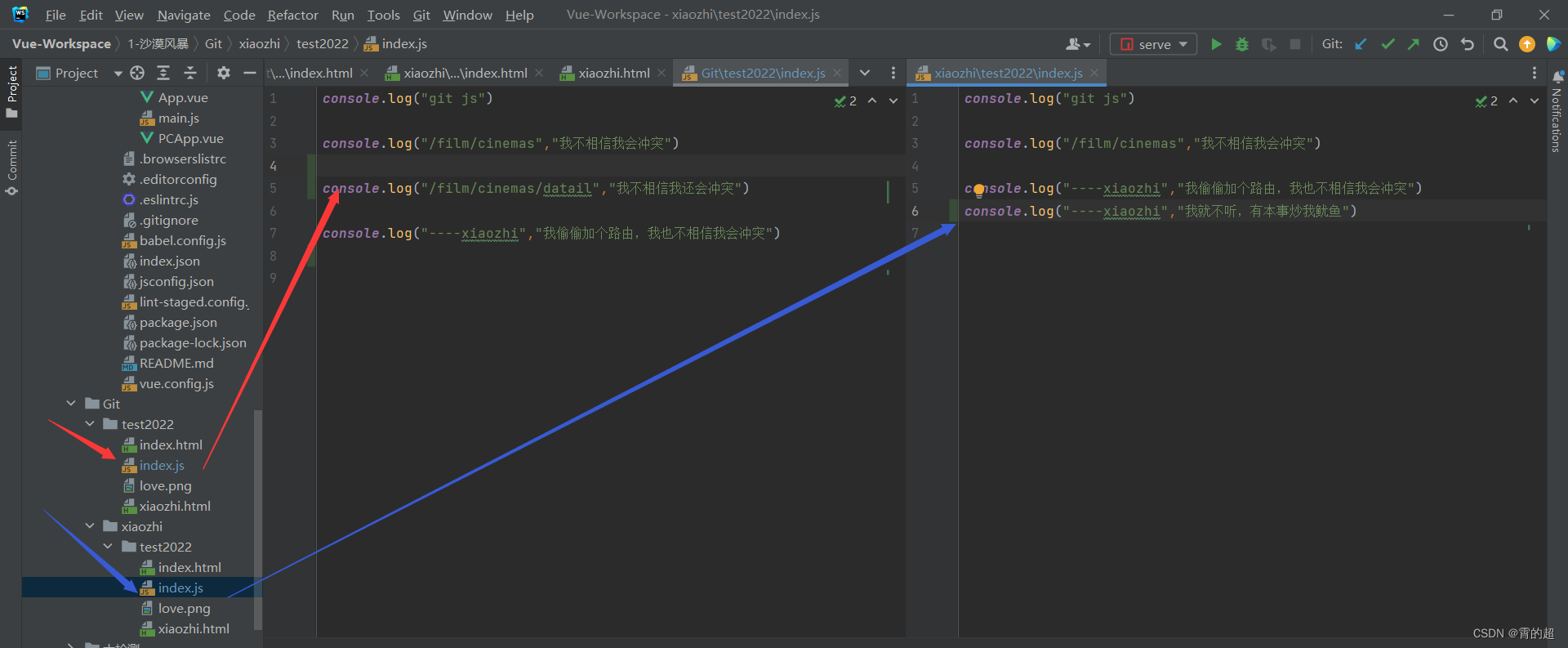Show intention actions with the yellow lightbulb
1568x648 pixels.
[978, 192]
